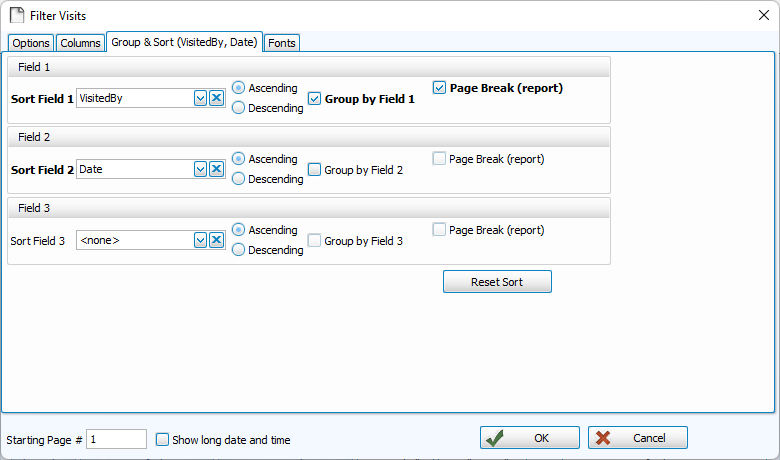Open the Sort Field 3 dropdown list
The width and height of the screenshot is (780, 460).
(x=200, y=240)
